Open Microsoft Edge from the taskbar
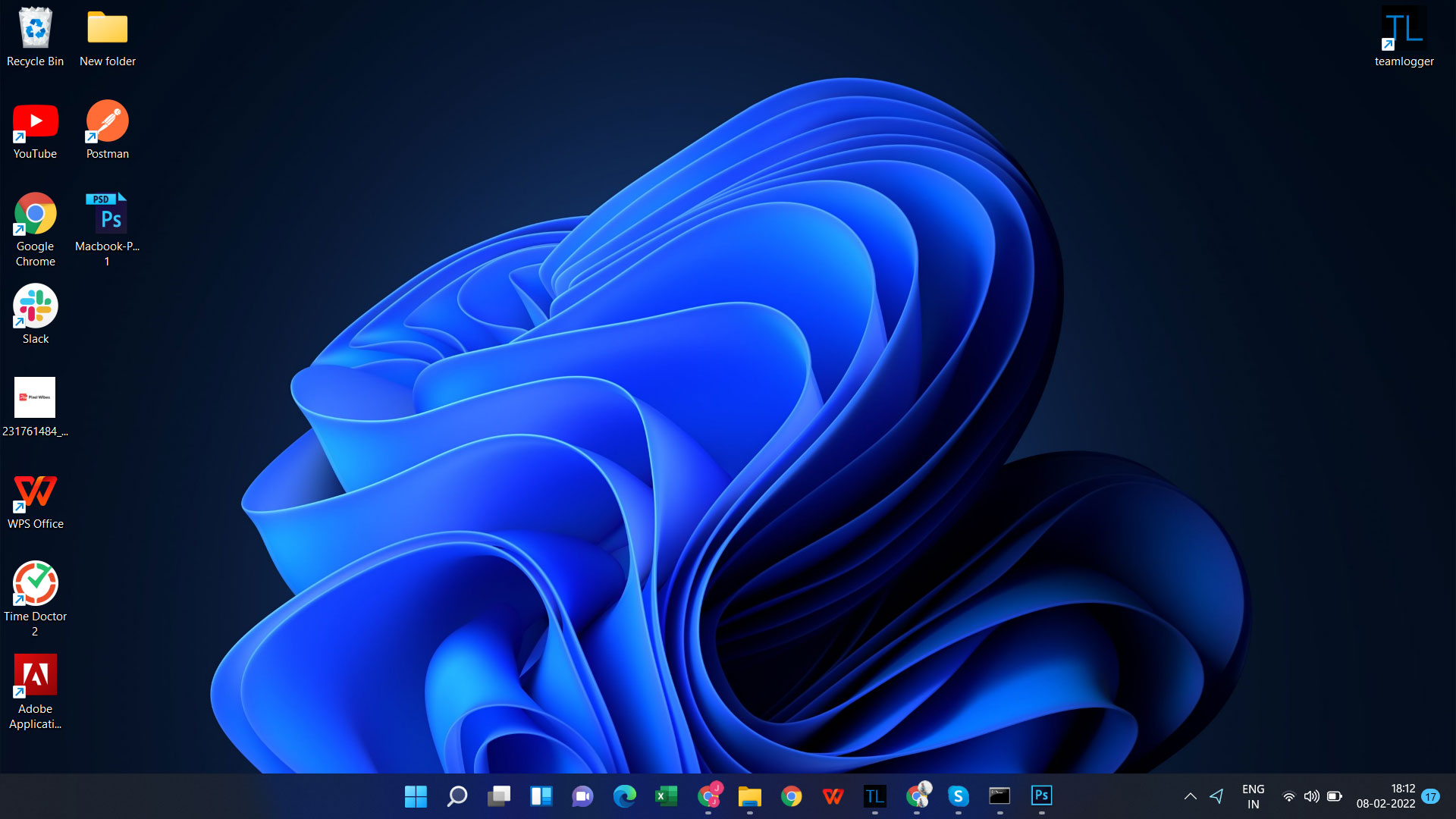The width and height of the screenshot is (1456, 819). [x=624, y=795]
